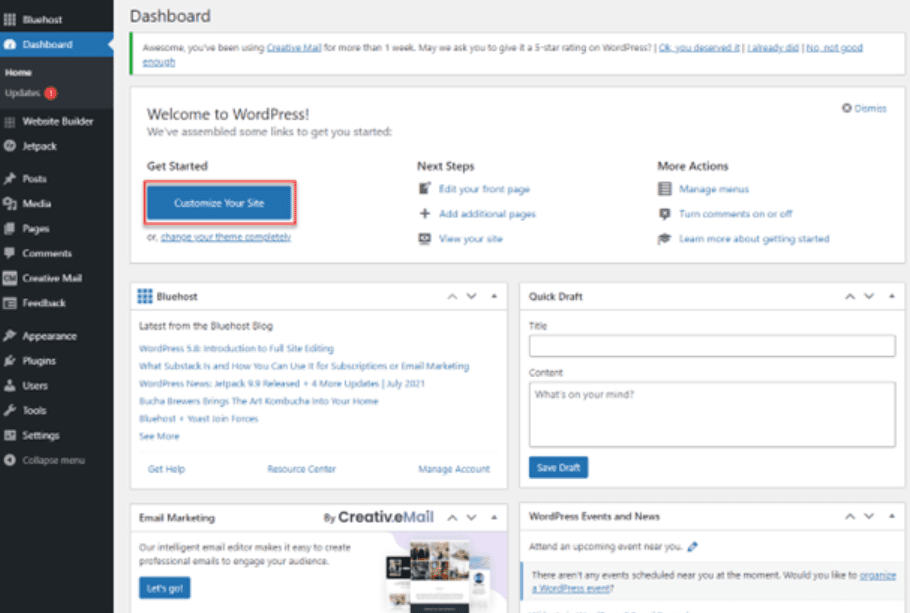Collapse the Email Marketing panel triangle
The height and width of the screenshot is (613, 910).
pos(494,517)
